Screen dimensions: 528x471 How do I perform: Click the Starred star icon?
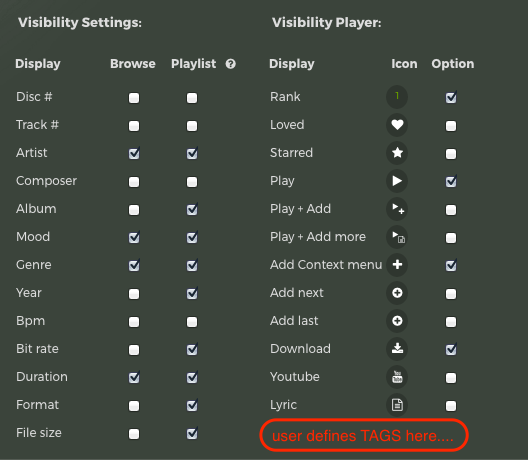[397, 153]
